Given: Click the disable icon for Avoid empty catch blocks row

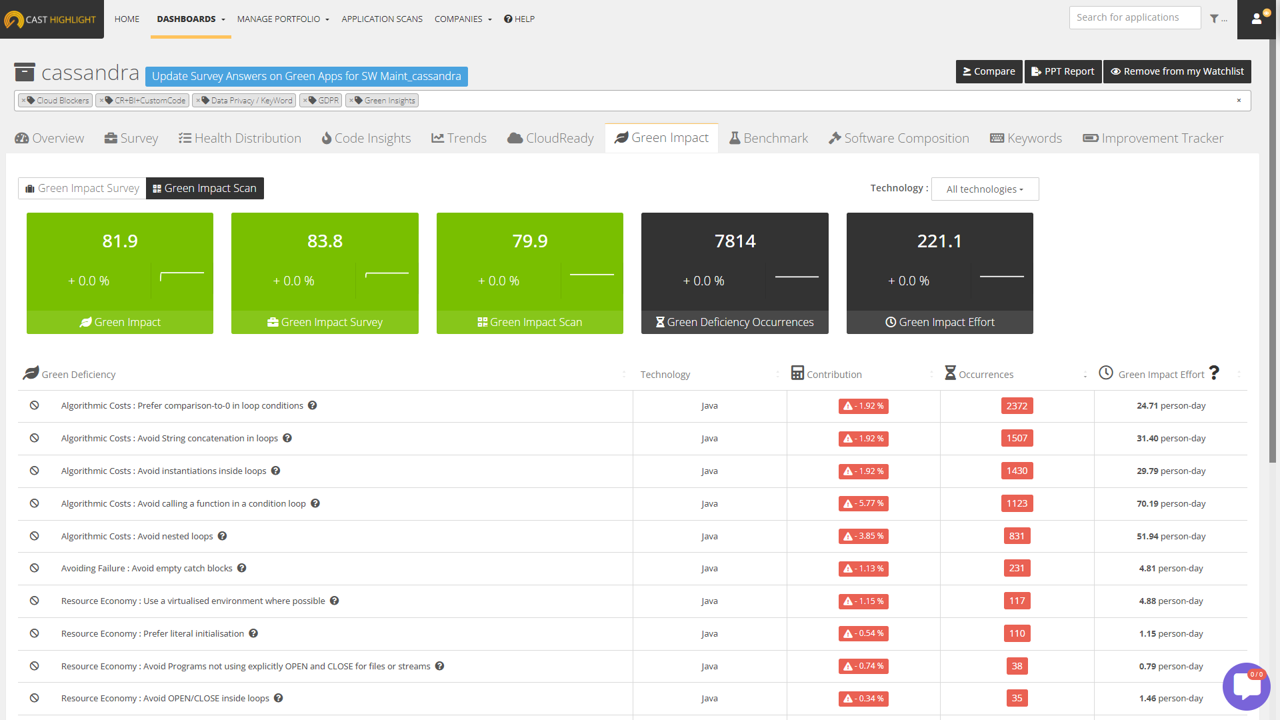Looking at the screenshot, I should tap(34, 568).
